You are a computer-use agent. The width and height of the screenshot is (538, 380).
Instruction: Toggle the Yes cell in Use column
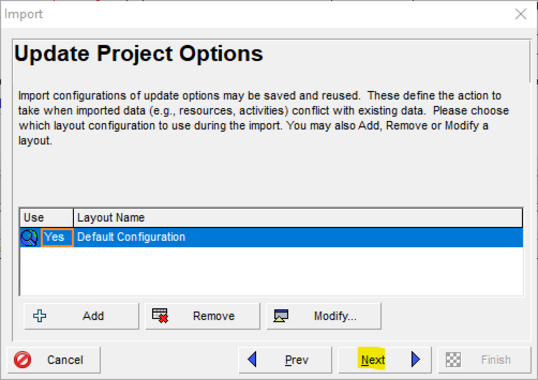coord(57,237)
